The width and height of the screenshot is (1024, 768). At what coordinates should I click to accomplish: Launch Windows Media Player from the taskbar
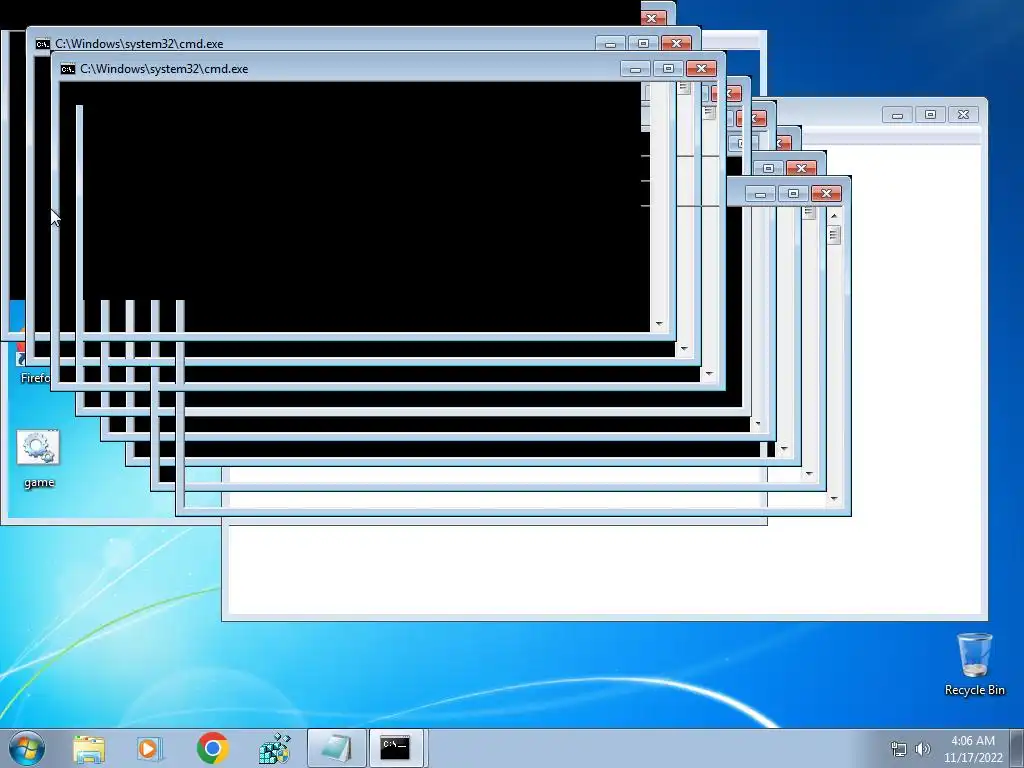(x=150, y=748)
